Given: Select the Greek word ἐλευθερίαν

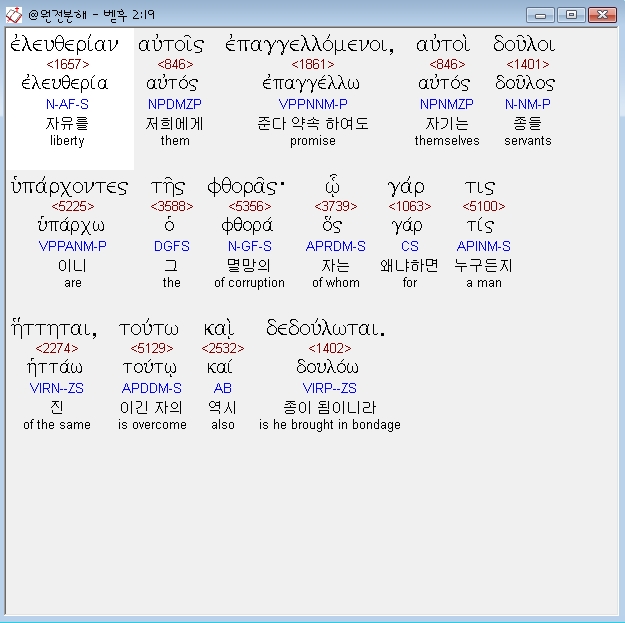Looking at the screenshot, I should [x=64, y=44].
